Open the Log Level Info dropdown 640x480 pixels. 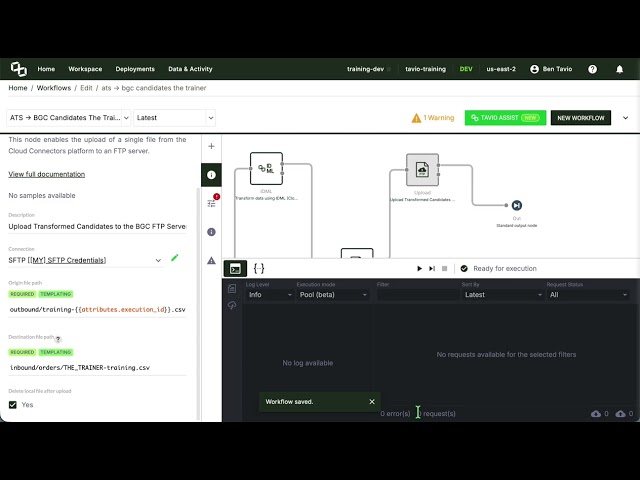coord(269,295)
